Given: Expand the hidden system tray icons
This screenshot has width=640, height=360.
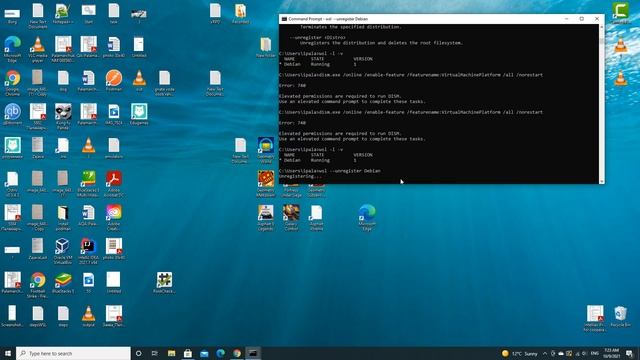Looking at the screenshot, I should 544,353.
